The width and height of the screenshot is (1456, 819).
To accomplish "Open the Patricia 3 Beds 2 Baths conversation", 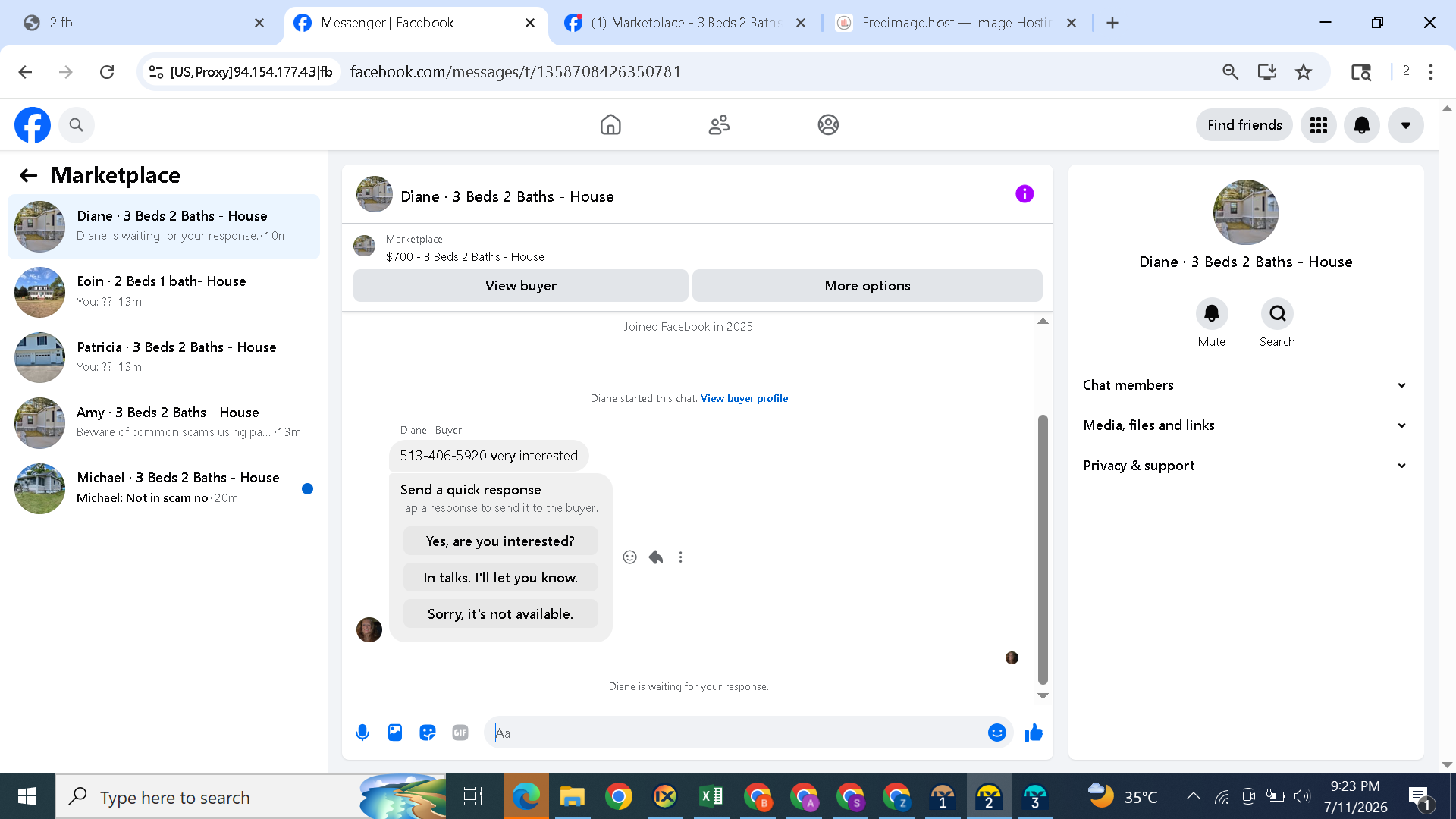I will [x=164, y=357].
